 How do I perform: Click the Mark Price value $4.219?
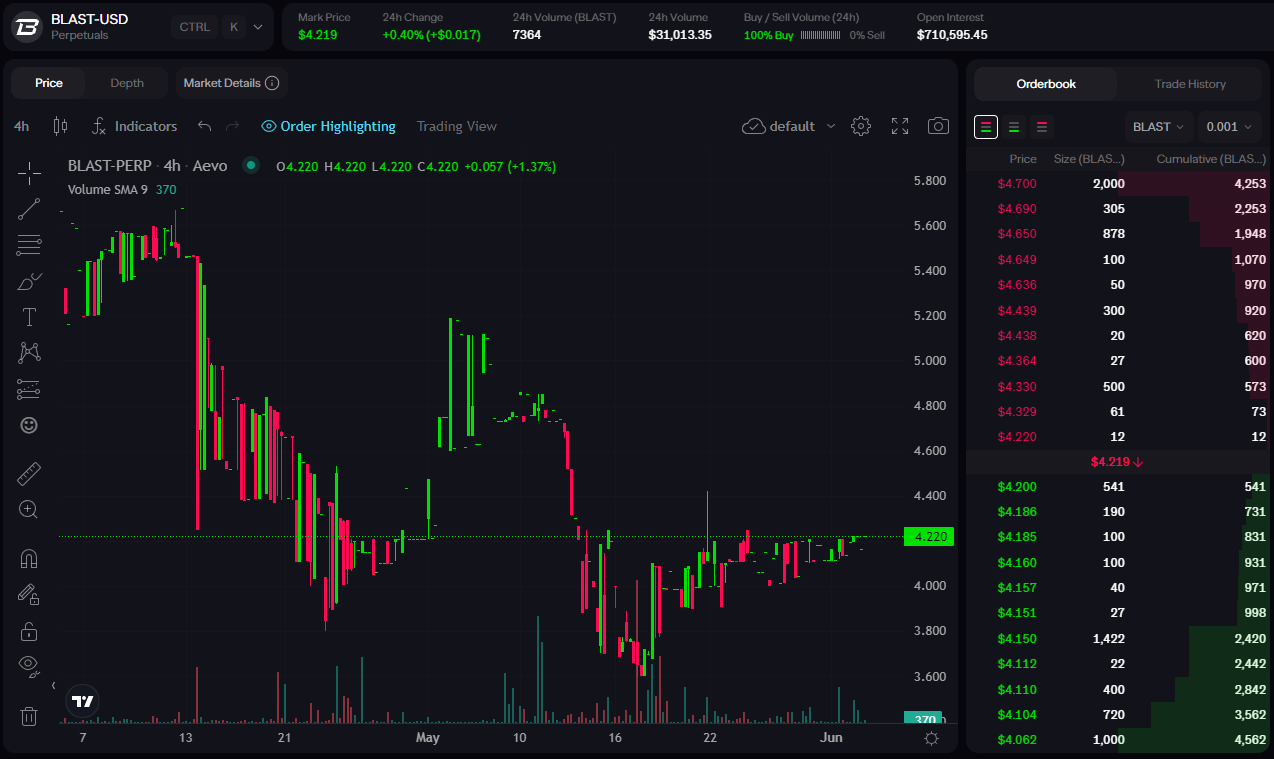pos(318,35)
